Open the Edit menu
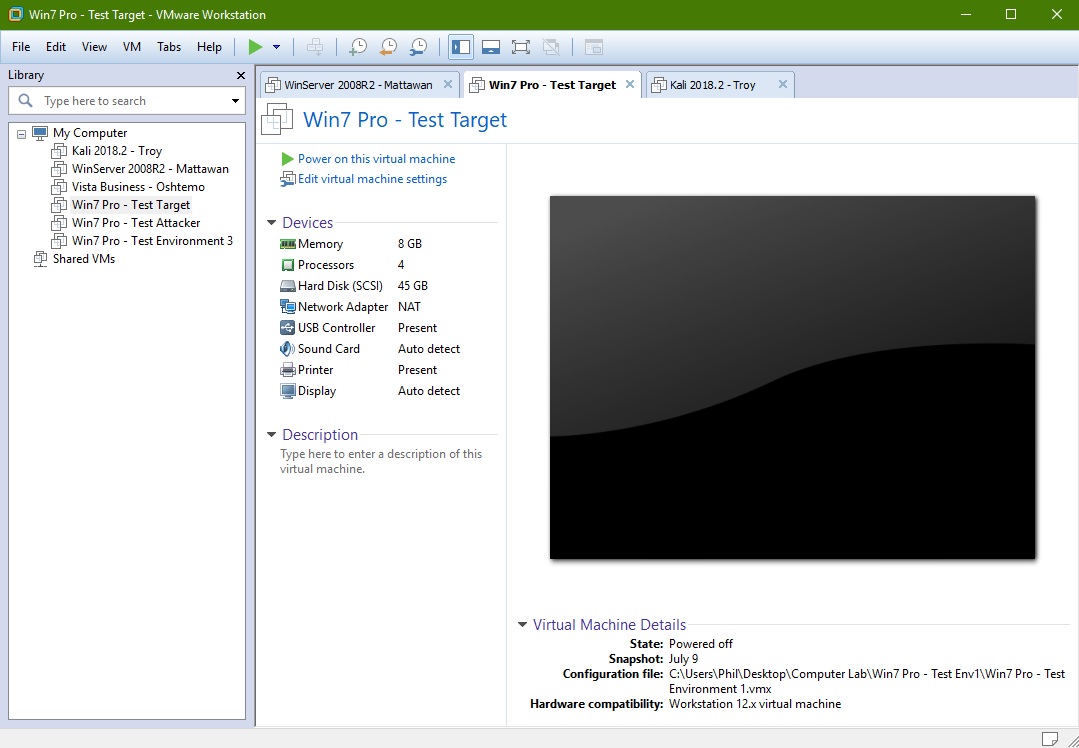1079x748 pixels. (x=56, y=47)
